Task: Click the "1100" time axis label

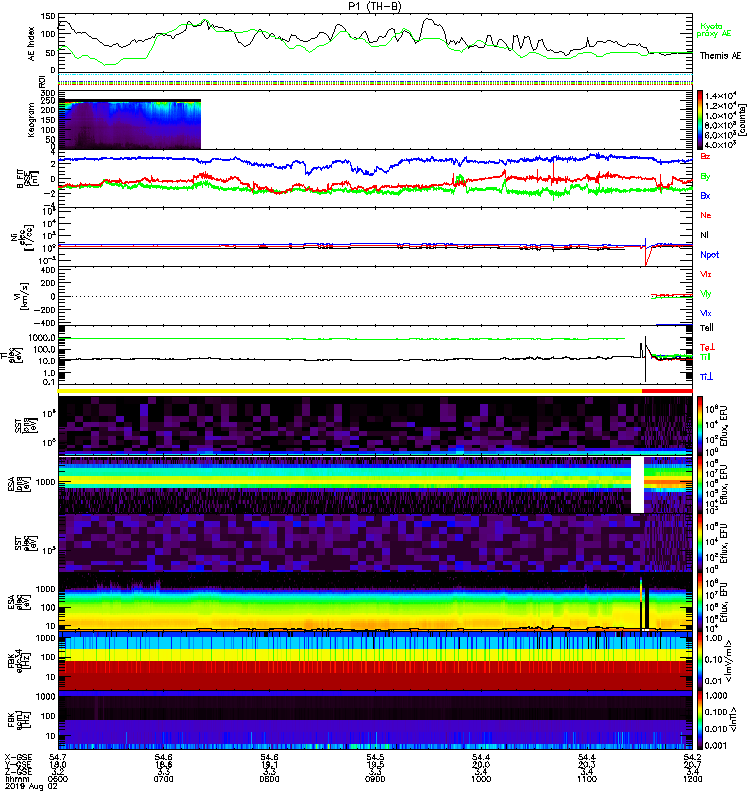Action: (x=586, y=779)
